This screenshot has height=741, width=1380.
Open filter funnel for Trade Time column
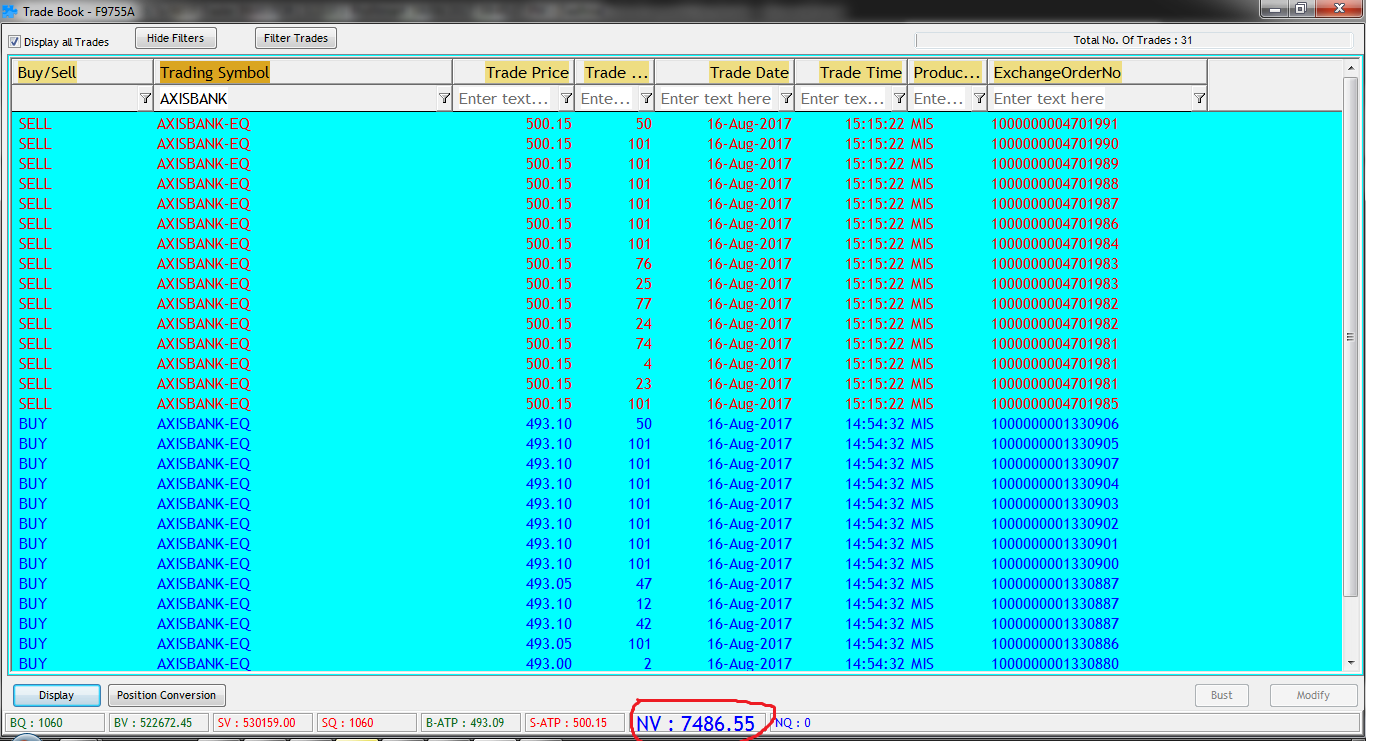[x=899, y=99]
